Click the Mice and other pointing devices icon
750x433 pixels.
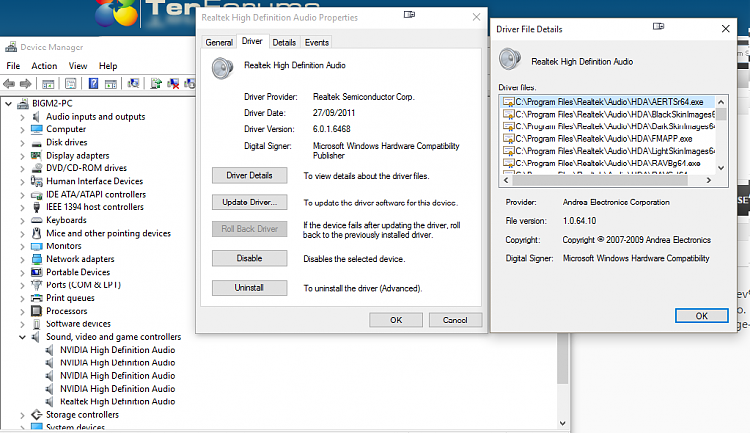click(36, 233)
